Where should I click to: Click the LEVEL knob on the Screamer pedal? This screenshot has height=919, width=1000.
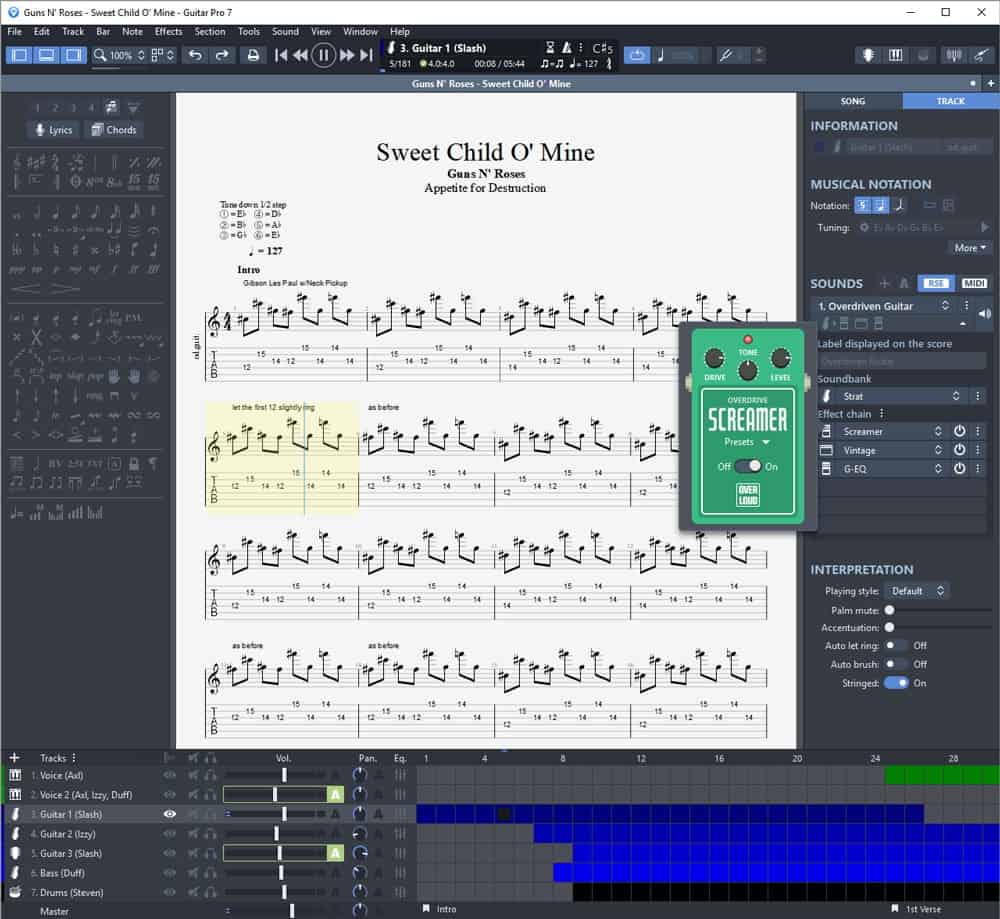click(781, 358)
